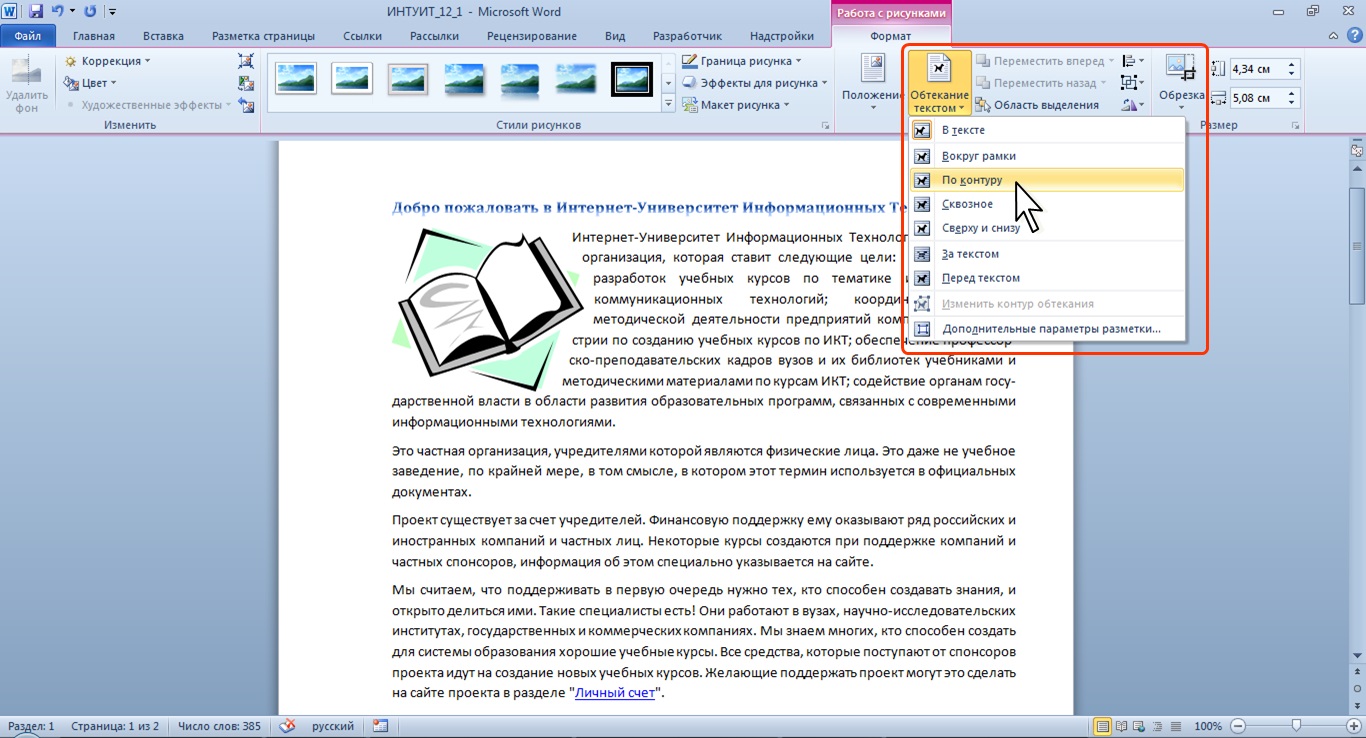Switch to the Вставка tab

tap(163, 36)
